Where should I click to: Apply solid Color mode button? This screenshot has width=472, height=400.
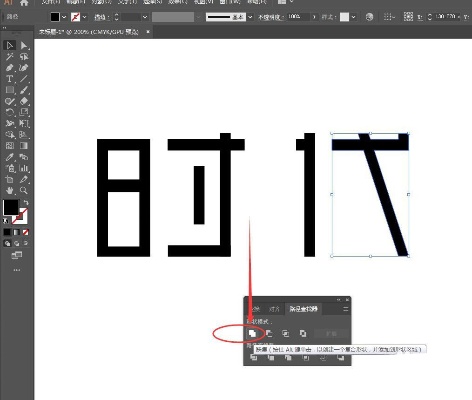tap(7, 232)
